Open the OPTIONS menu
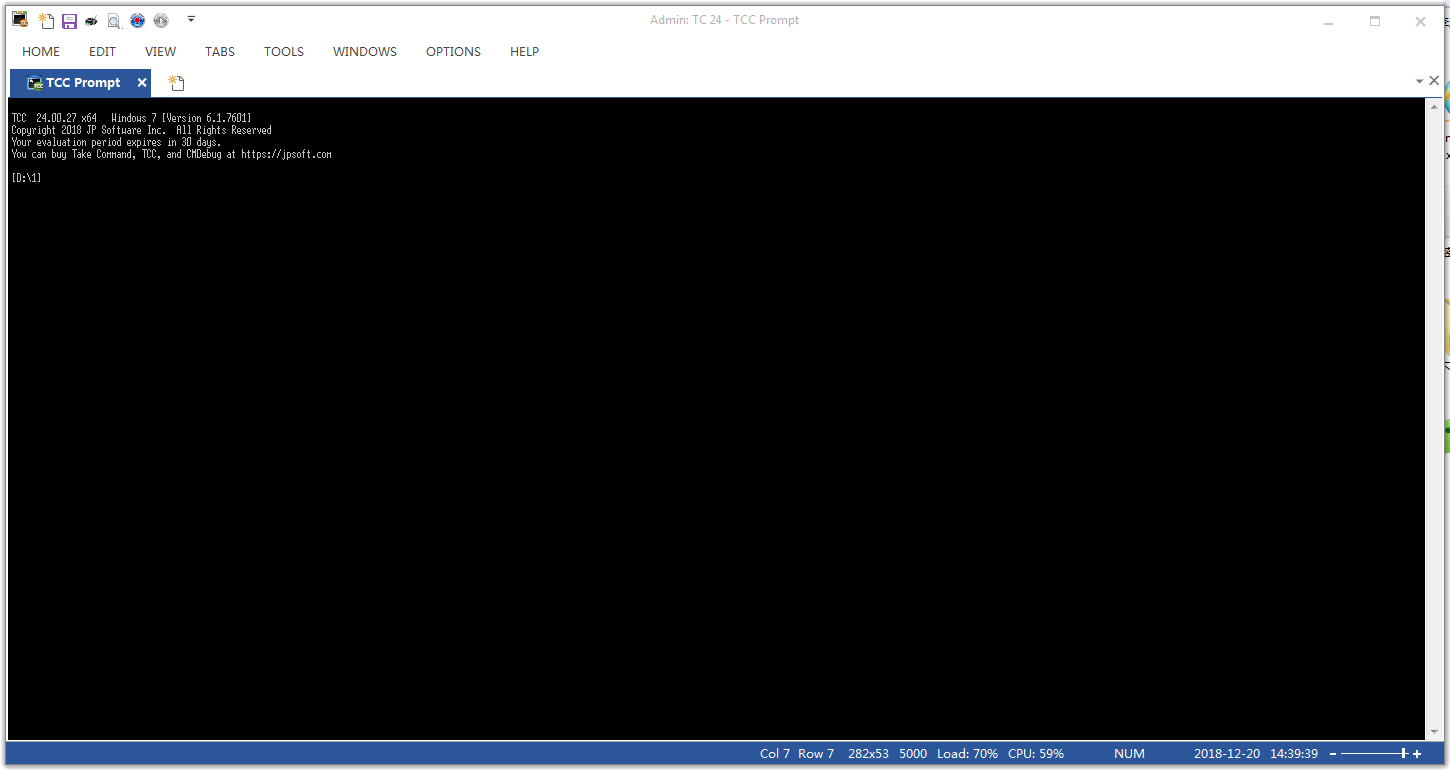Screen dimensions: 1450x770 pos(453,52)
